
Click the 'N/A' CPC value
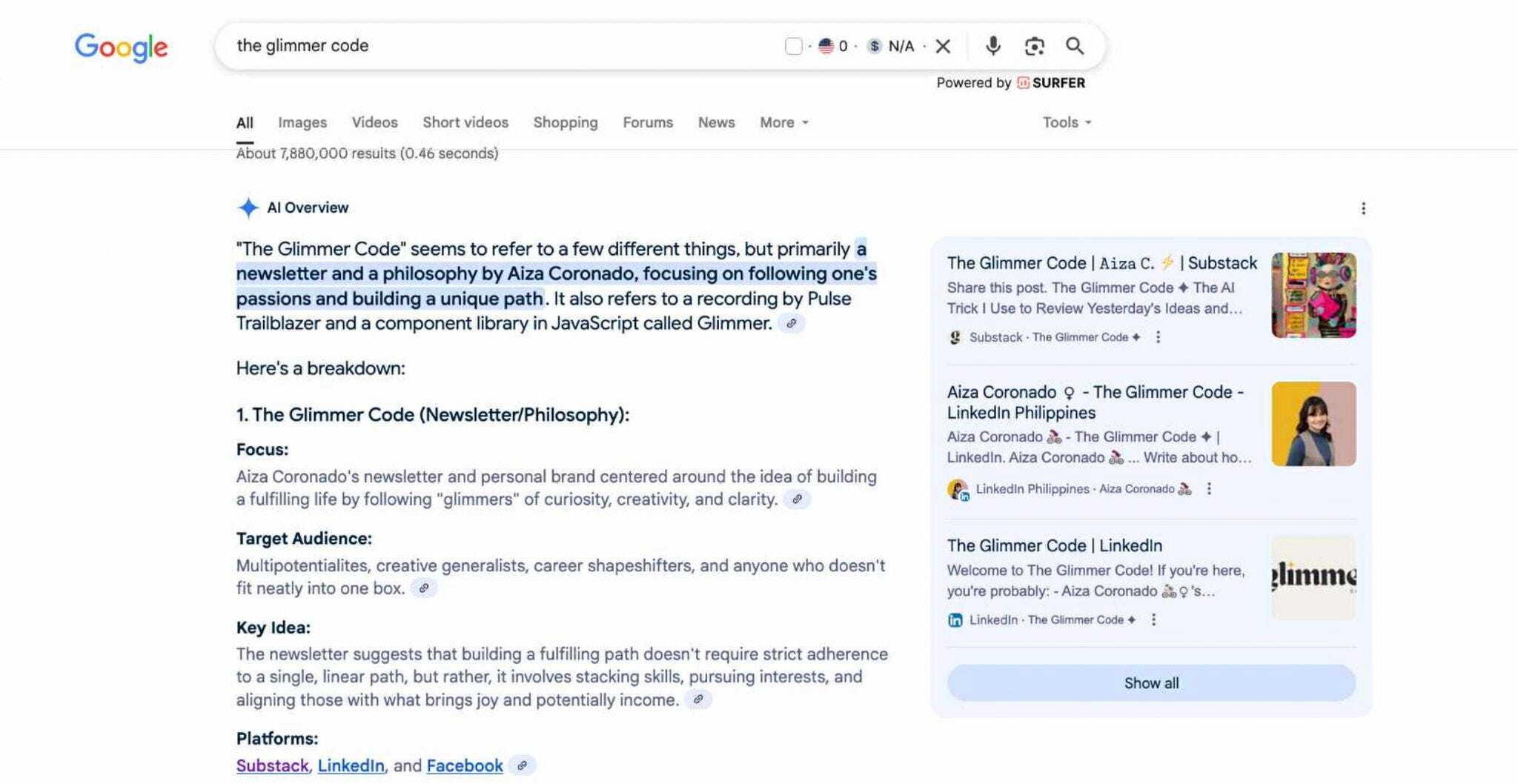pos(901,46)
